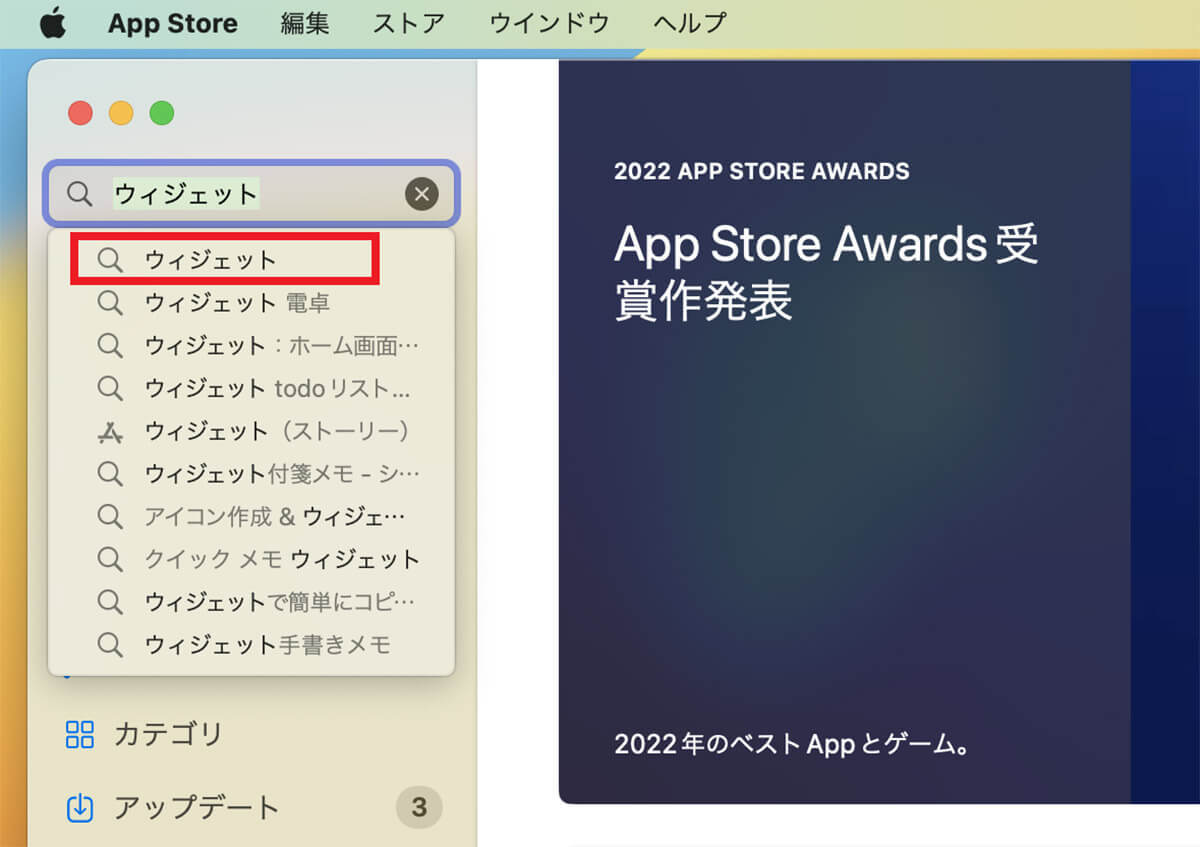This screenshot has width=1200, height=847.
Task: Select the suggestion ウィジェットで簡単にコピ…
Action: tap(251, 602)
